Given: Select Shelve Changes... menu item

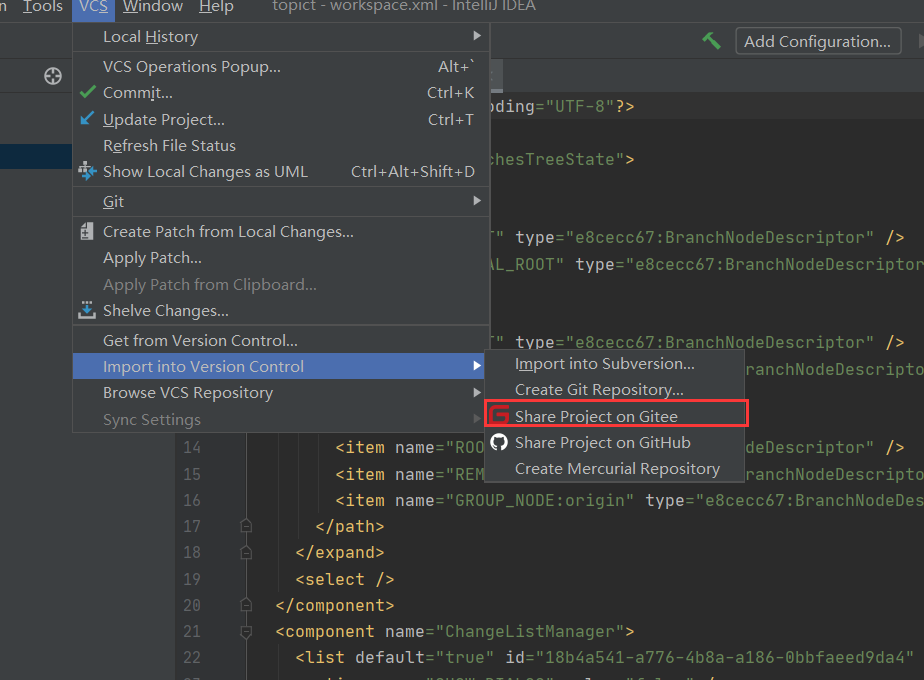Looking at the screenshot, I should (281, 311).
